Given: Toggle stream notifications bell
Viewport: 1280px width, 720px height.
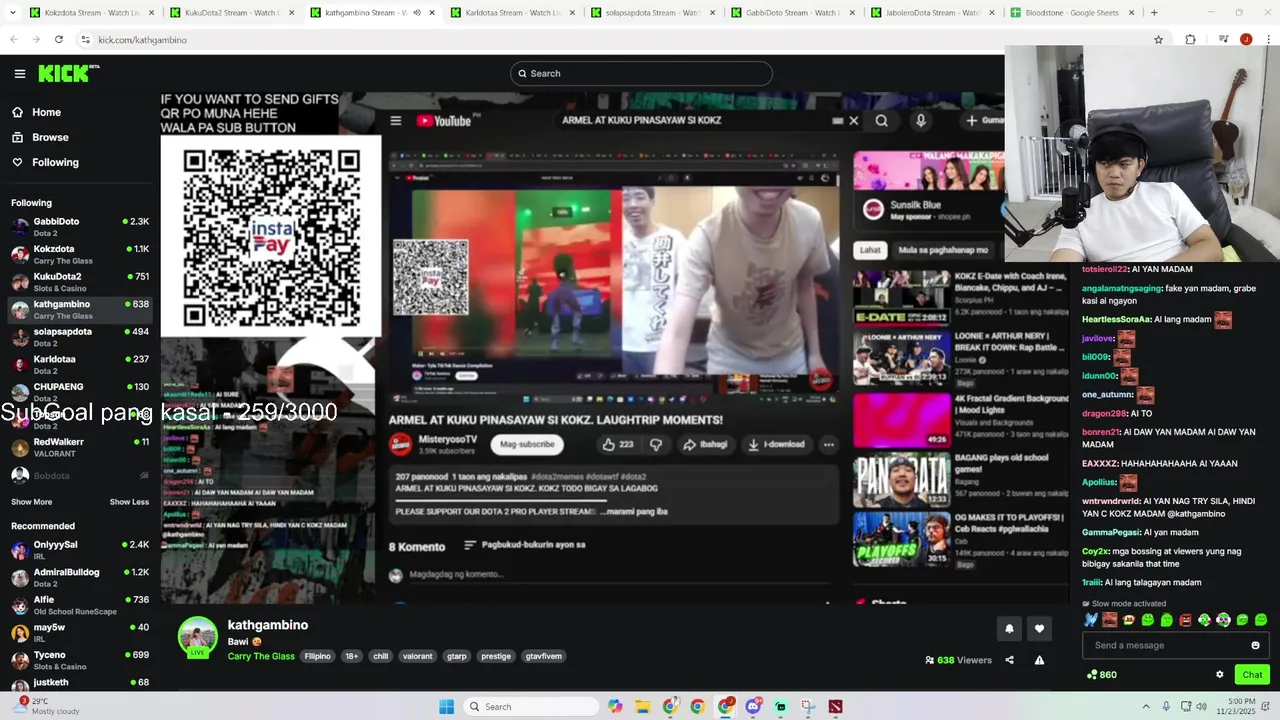Looking at the screenshot, I should [x=1009, y=628].
